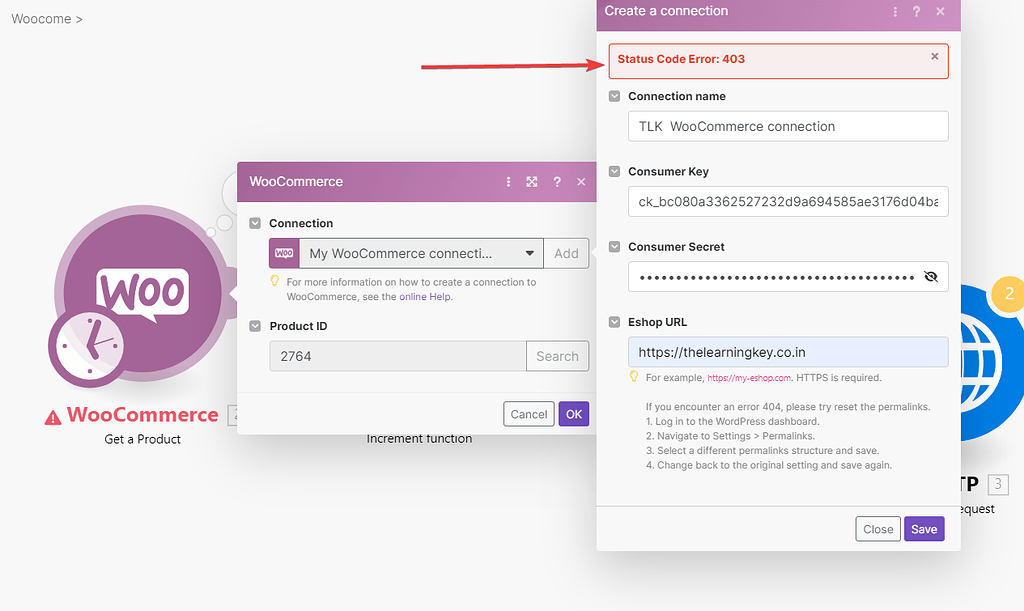Click the Consumer Key input field
This screenshot has height=611, width=1024.
click(x=788, y=202)
